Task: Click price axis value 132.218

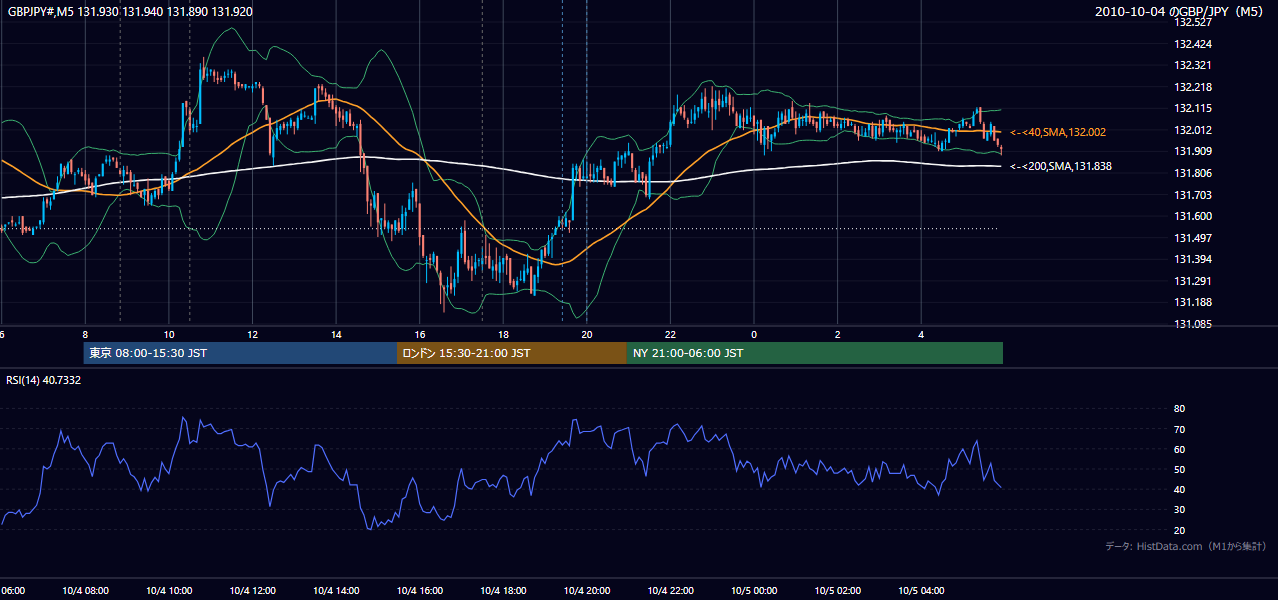Action: (x=1192, y=87)
